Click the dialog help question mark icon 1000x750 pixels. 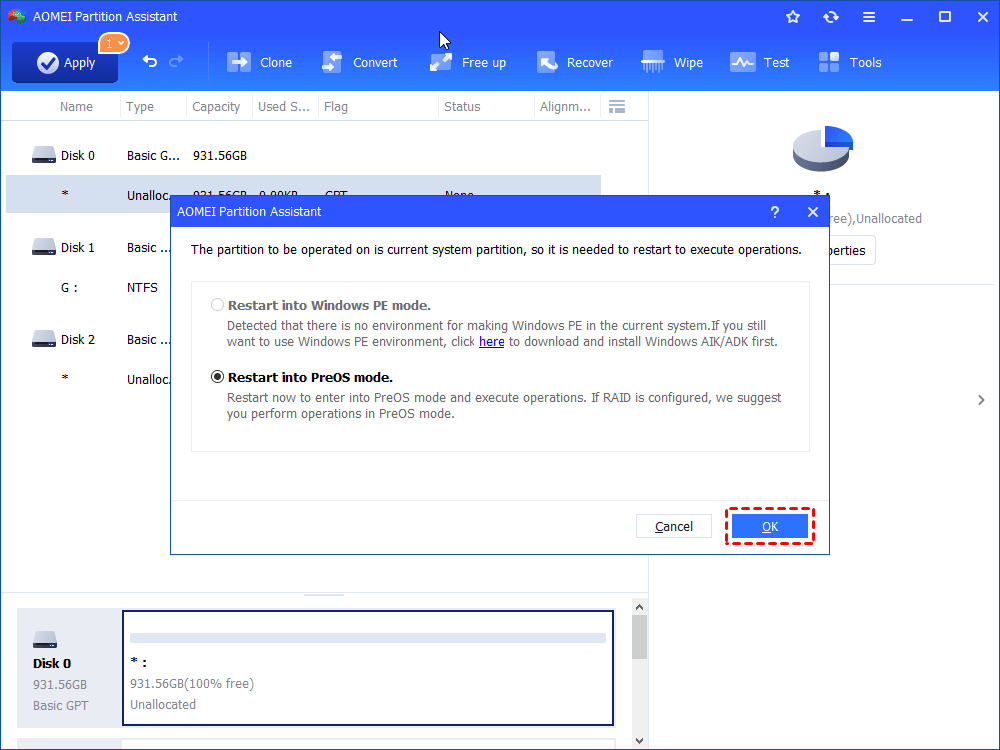774,212
